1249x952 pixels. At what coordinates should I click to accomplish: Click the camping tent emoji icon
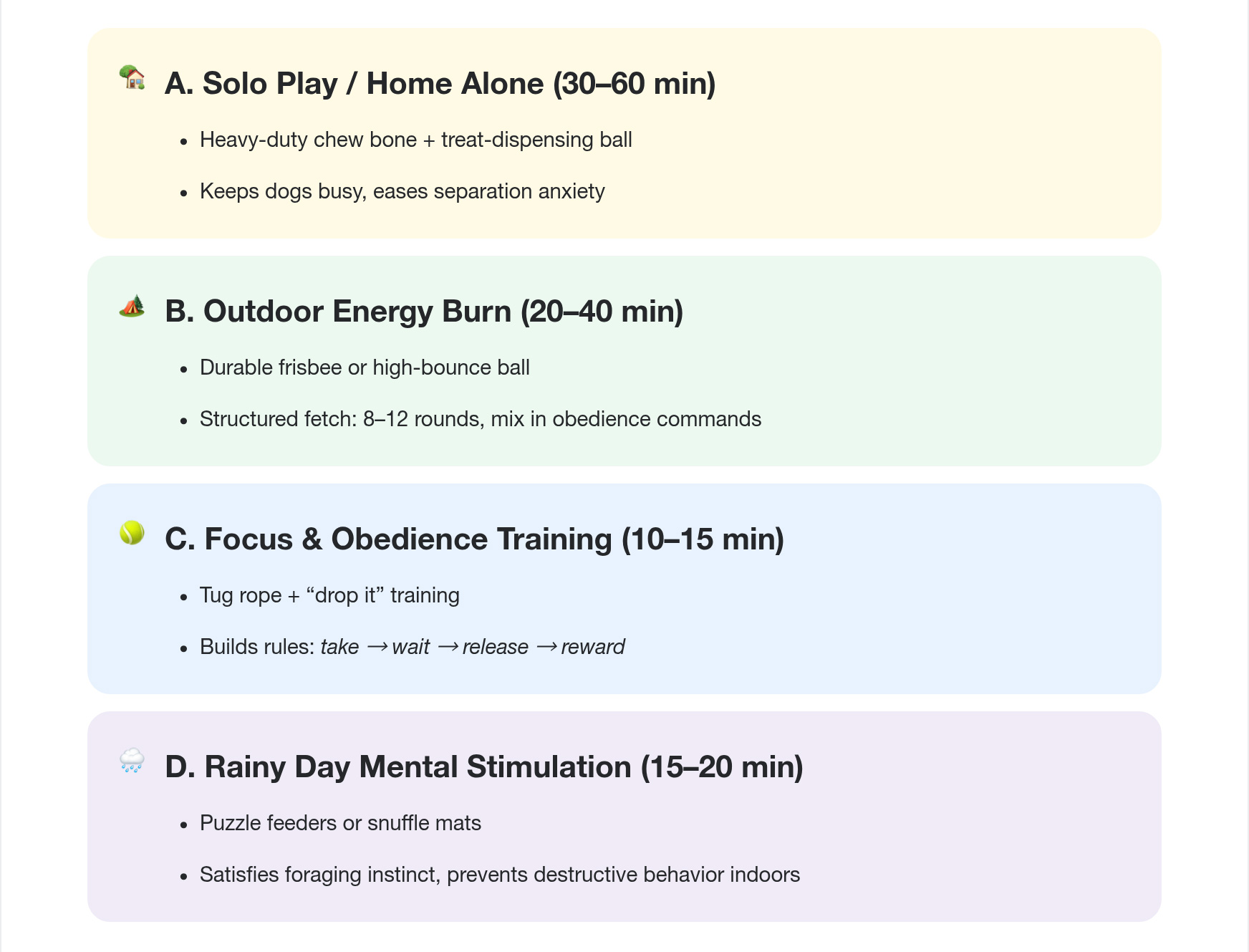[132, 306]
